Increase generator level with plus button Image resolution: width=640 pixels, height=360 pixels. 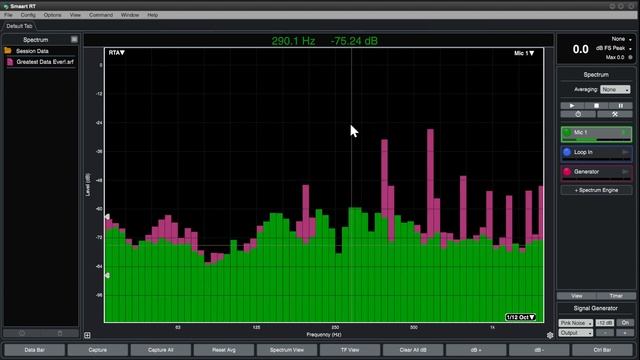coord(625,333)
